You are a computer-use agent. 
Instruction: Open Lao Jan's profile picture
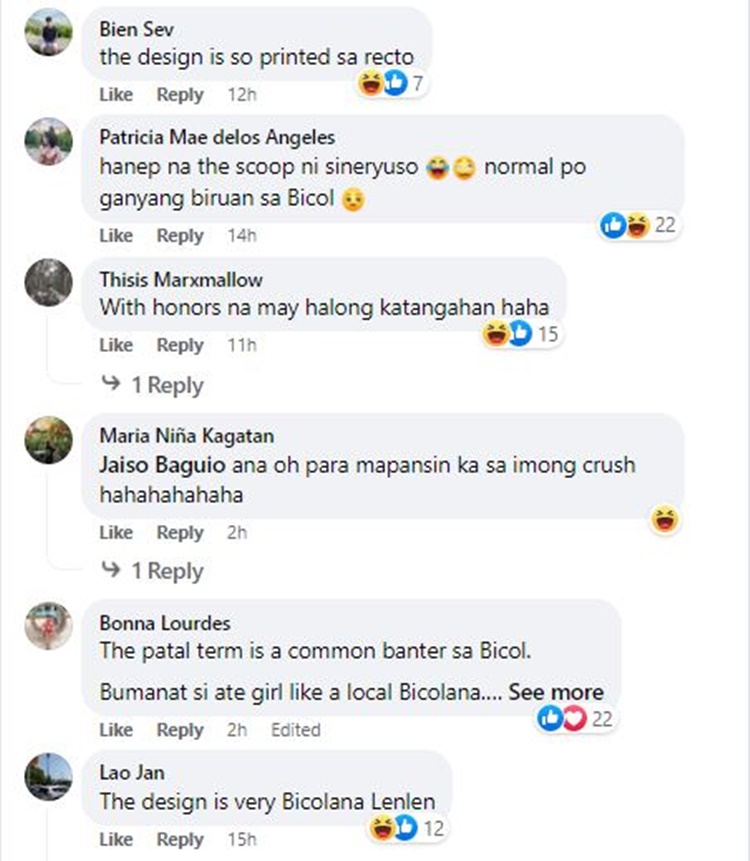[48, 776]
